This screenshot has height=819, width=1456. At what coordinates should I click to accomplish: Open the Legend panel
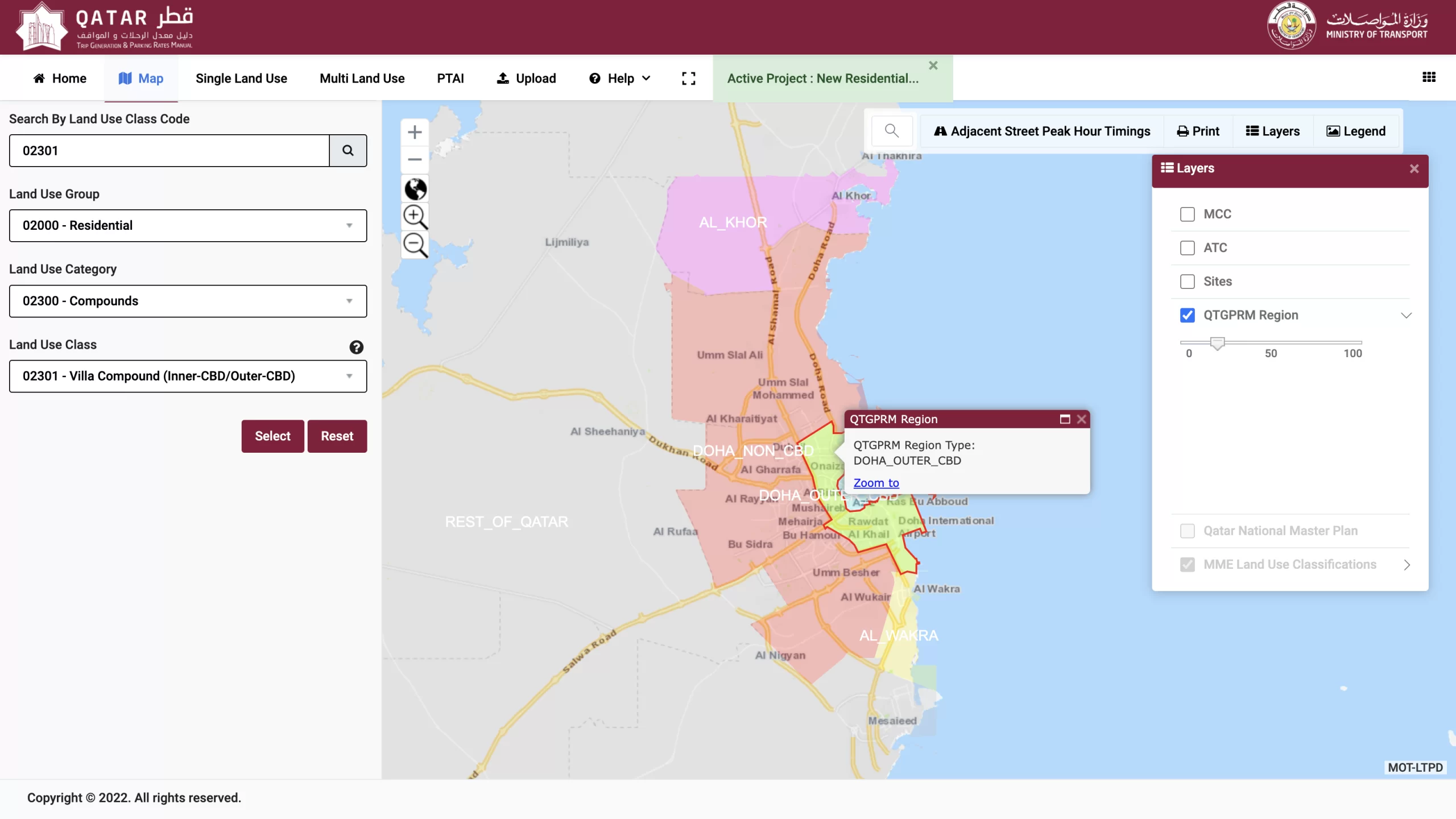(1356, 131)
